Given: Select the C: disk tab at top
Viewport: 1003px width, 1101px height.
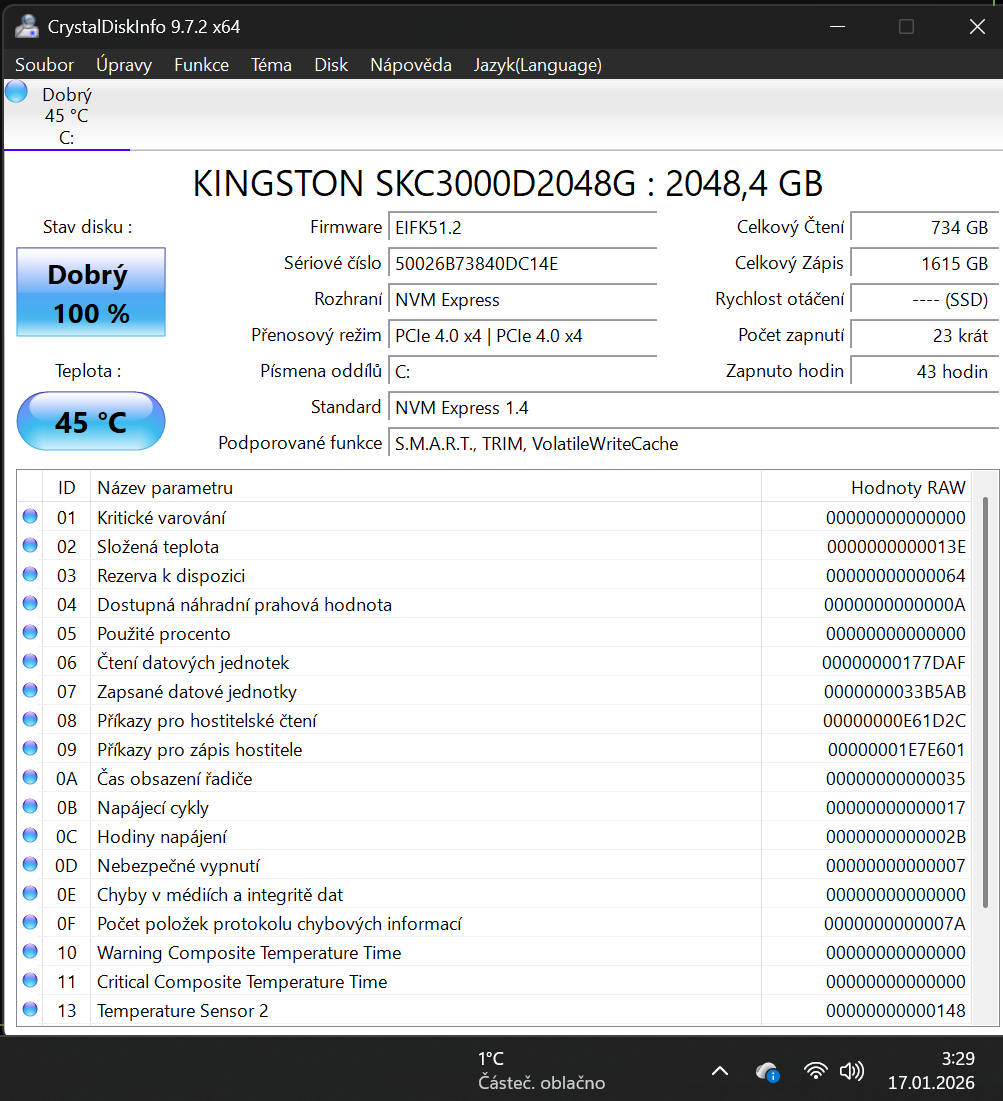Looking at the screenshot, I should 66,116.
